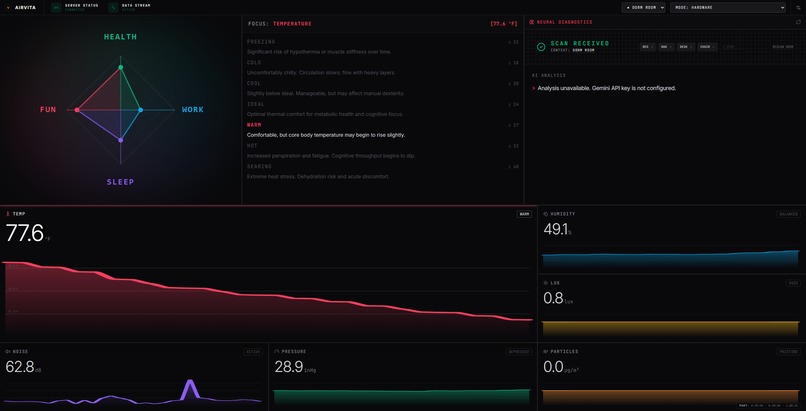Click the 49.1 humidity value
This screenshot has width=806, height=411.
555,230
